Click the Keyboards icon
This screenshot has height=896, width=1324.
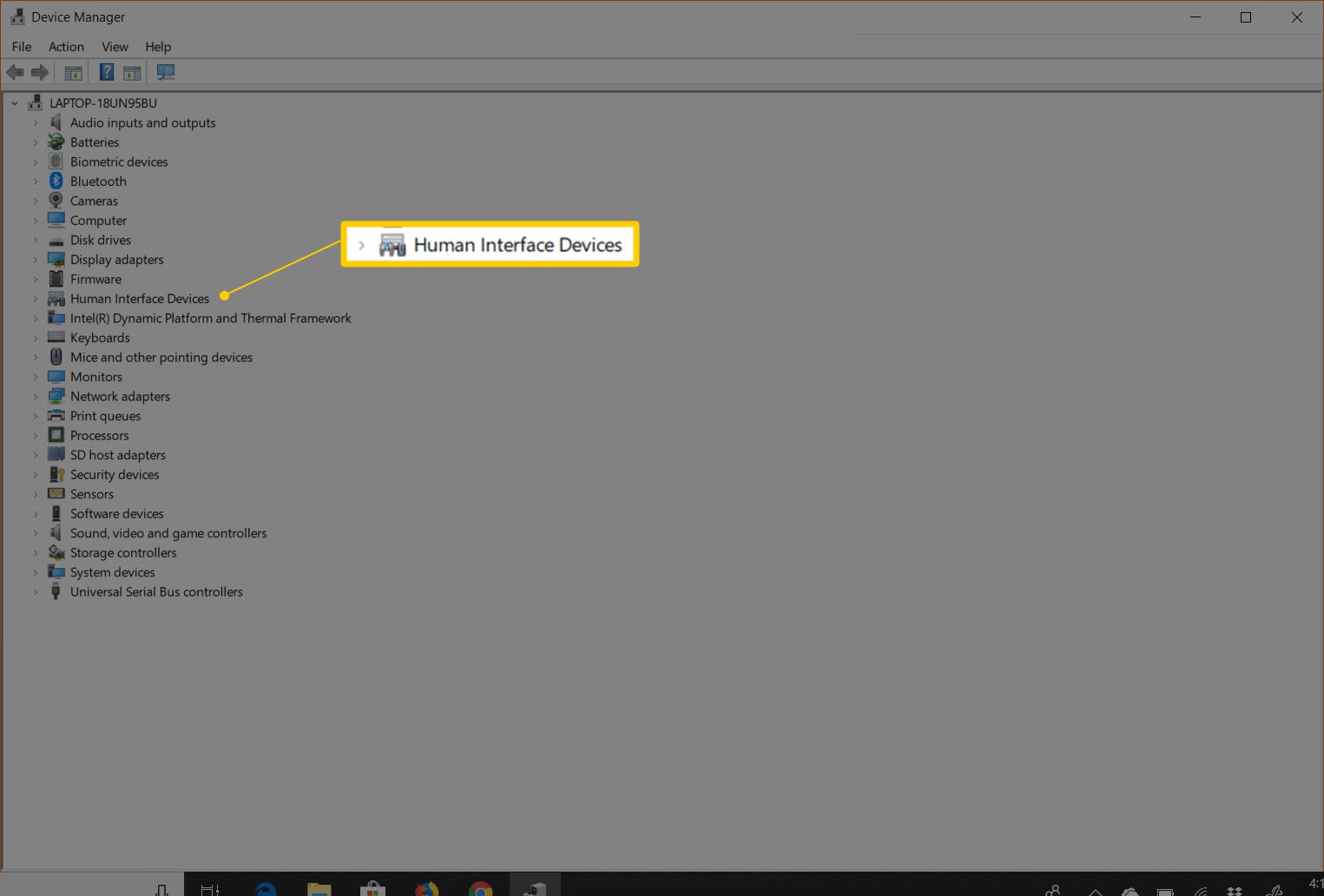coord(56,337)
